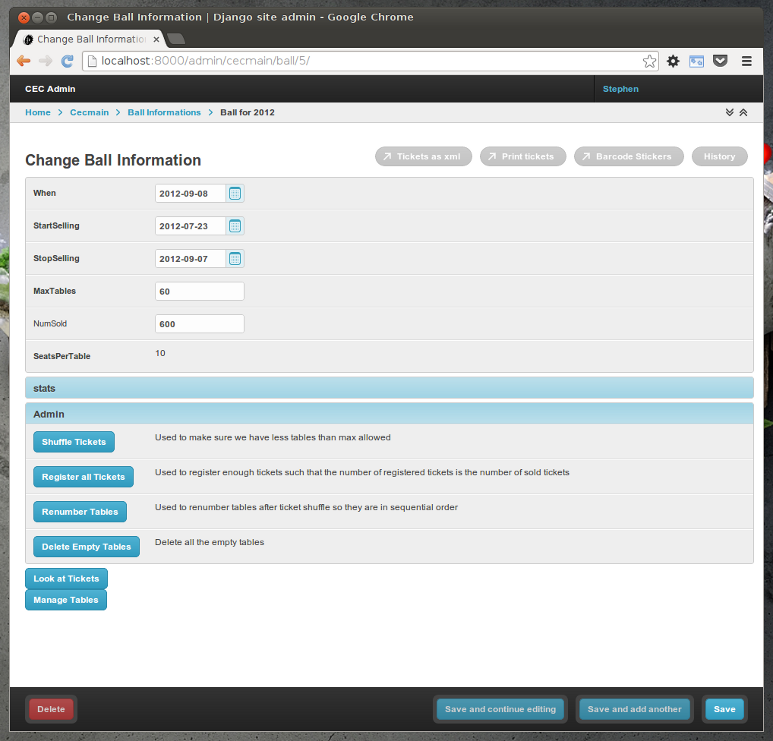The height and width of the screenshot is (741, 773).
Task: Open Manage Tables
Action: [66, 600]
